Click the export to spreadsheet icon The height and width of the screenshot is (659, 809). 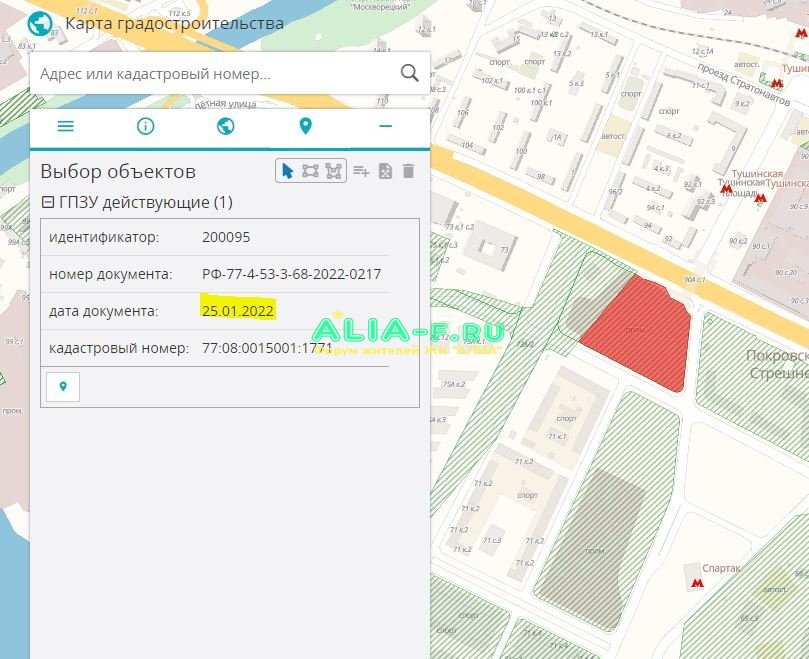(385, 171)
